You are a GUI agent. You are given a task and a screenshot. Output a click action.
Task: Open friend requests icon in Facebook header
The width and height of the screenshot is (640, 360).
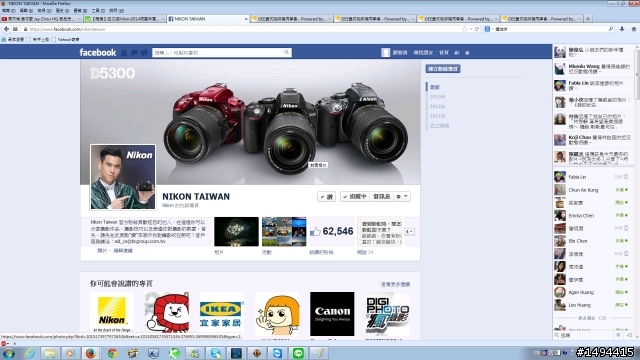[124, 53]
